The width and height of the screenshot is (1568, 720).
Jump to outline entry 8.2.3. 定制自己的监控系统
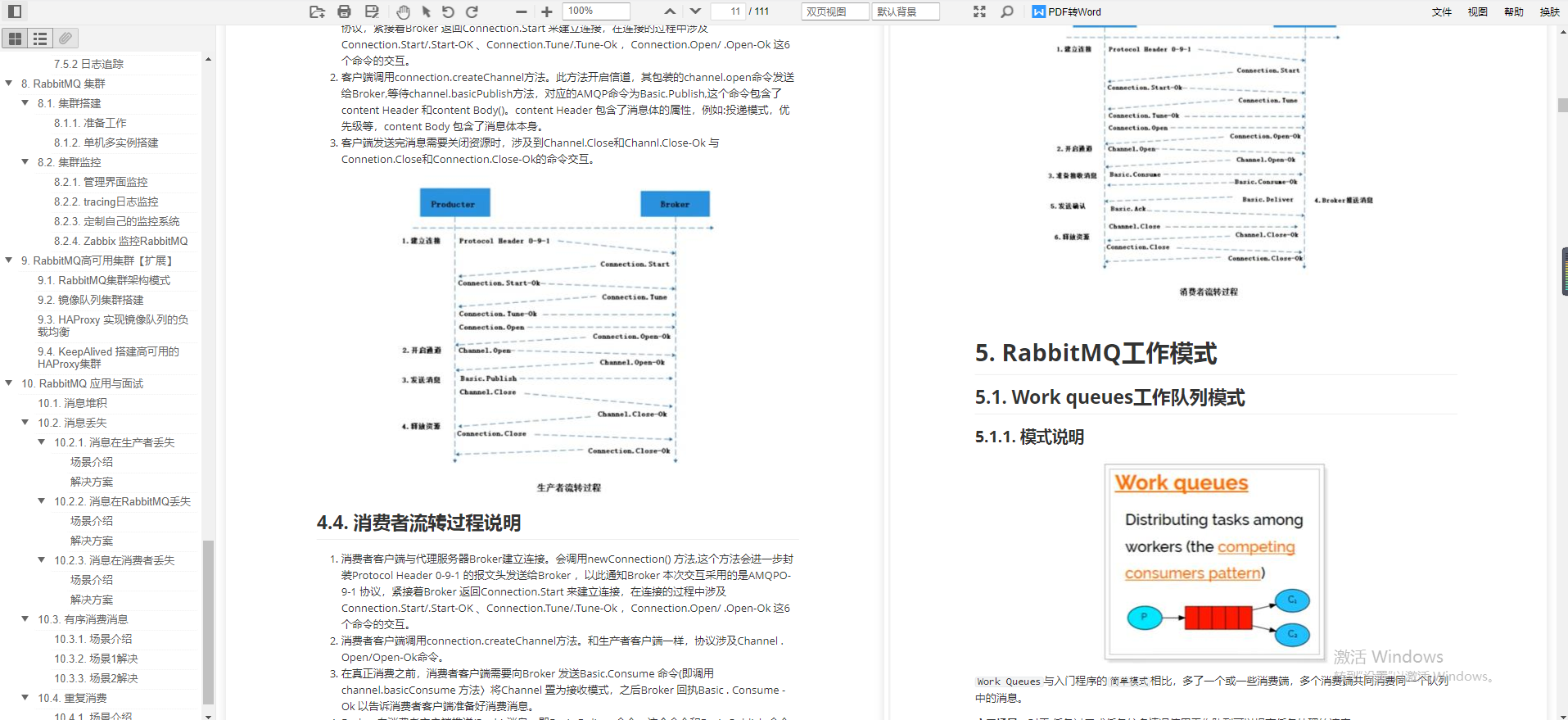(117, 221)
